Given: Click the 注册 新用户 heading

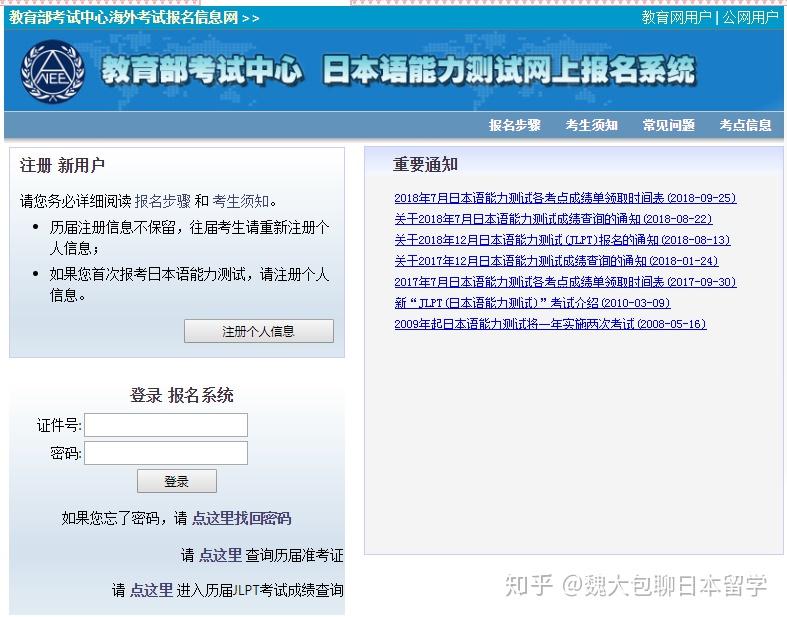Looking at the screenshot, I should [x=62, y=165].
